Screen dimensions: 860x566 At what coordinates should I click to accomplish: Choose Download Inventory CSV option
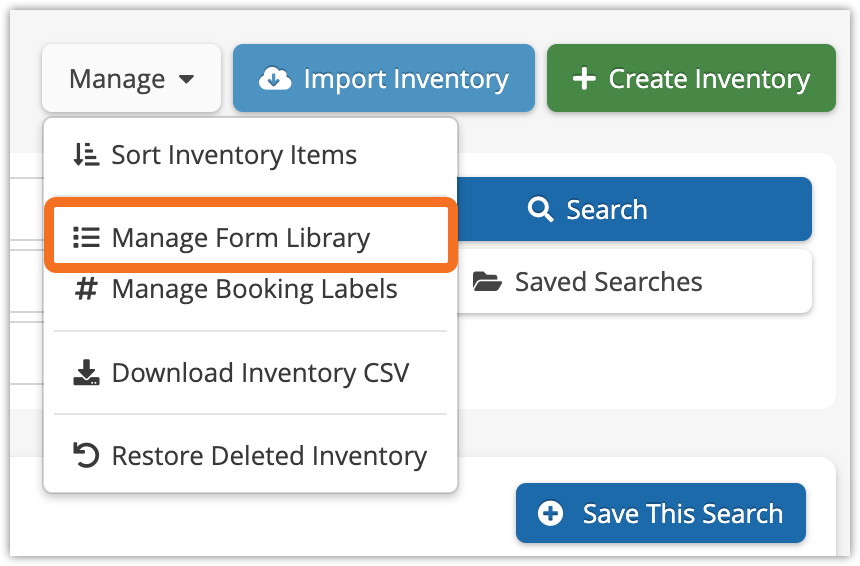tap(250, 373)
